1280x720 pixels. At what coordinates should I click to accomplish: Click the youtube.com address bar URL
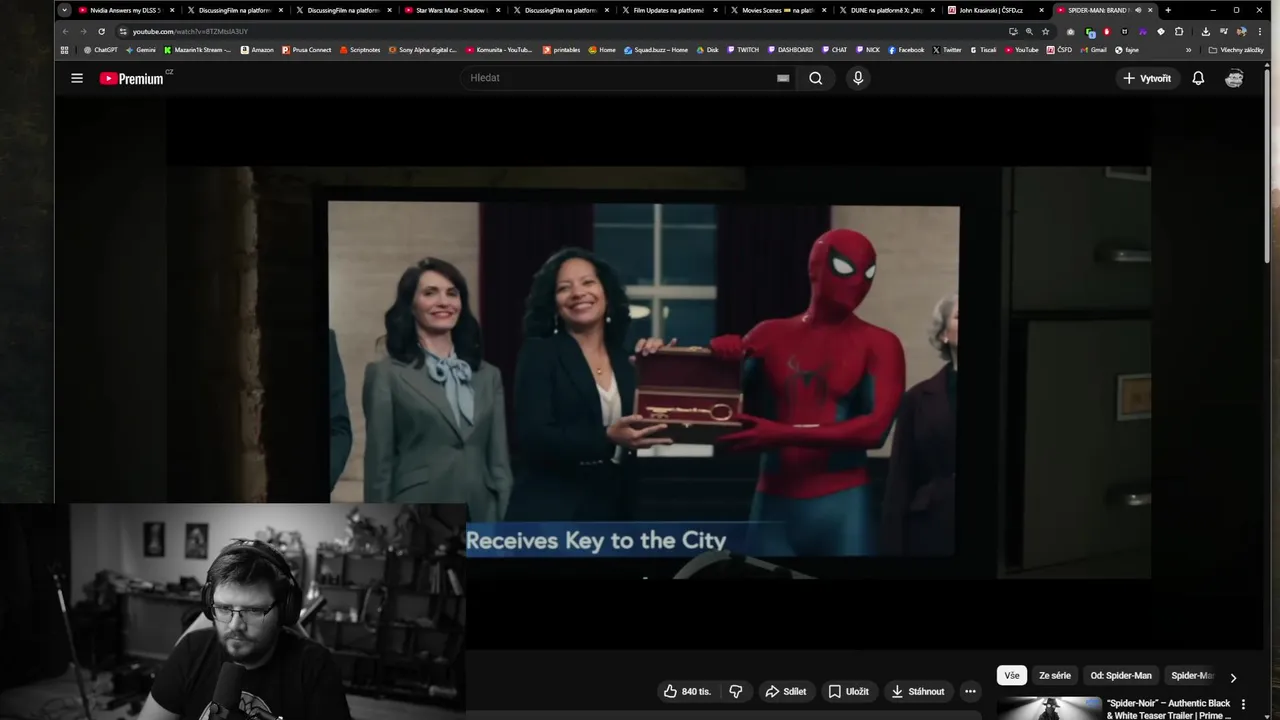coord(190,31)
